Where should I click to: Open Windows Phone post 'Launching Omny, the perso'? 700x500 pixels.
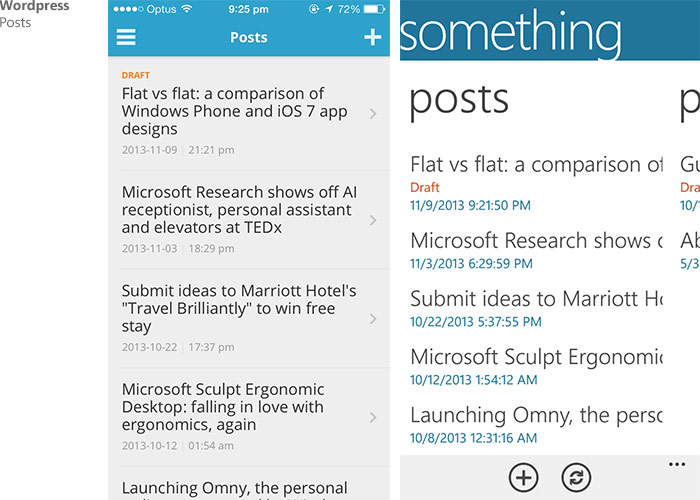pos(537,415)
